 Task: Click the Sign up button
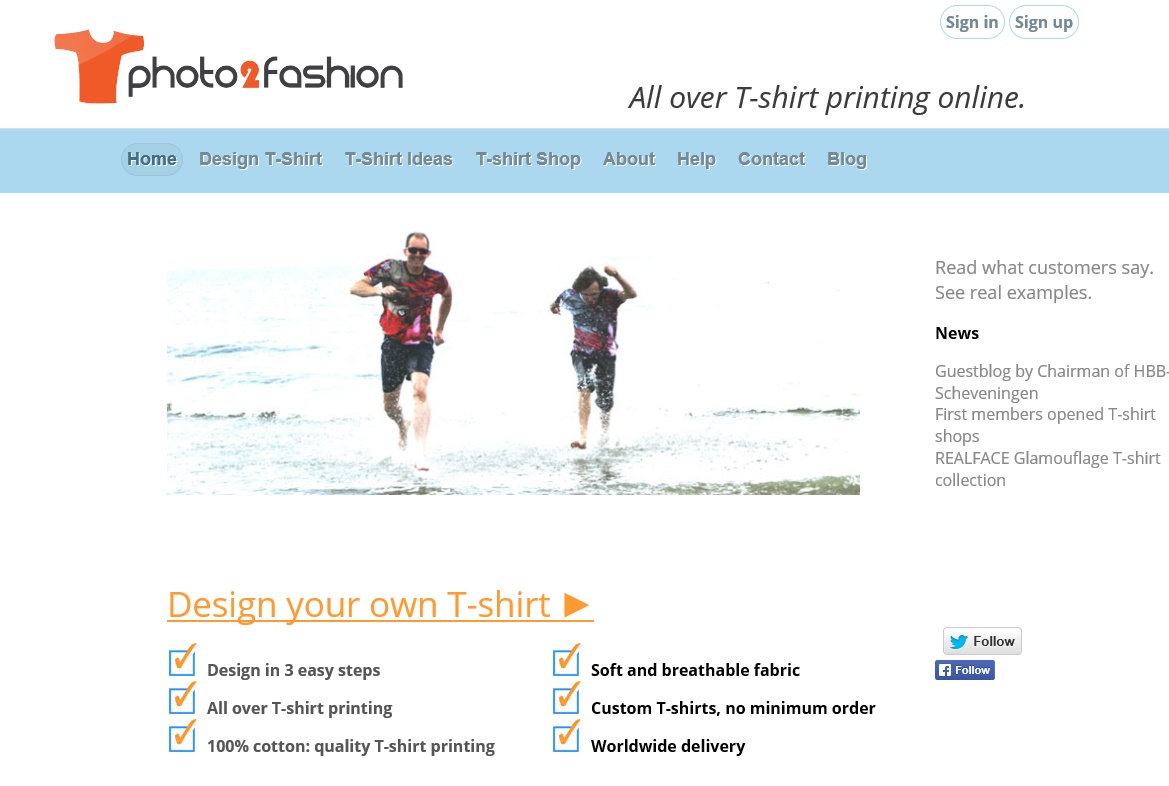(x=1044, y=22)
